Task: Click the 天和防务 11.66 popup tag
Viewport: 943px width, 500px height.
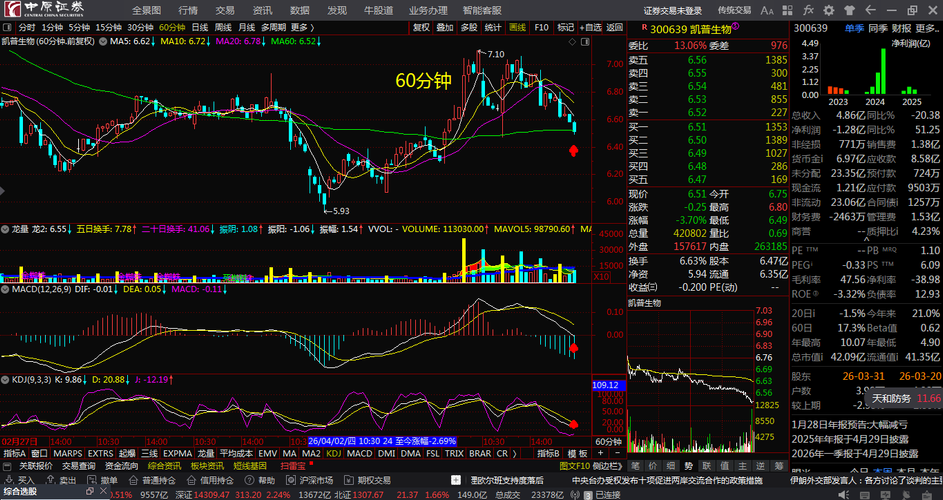Action: (905, 398)
